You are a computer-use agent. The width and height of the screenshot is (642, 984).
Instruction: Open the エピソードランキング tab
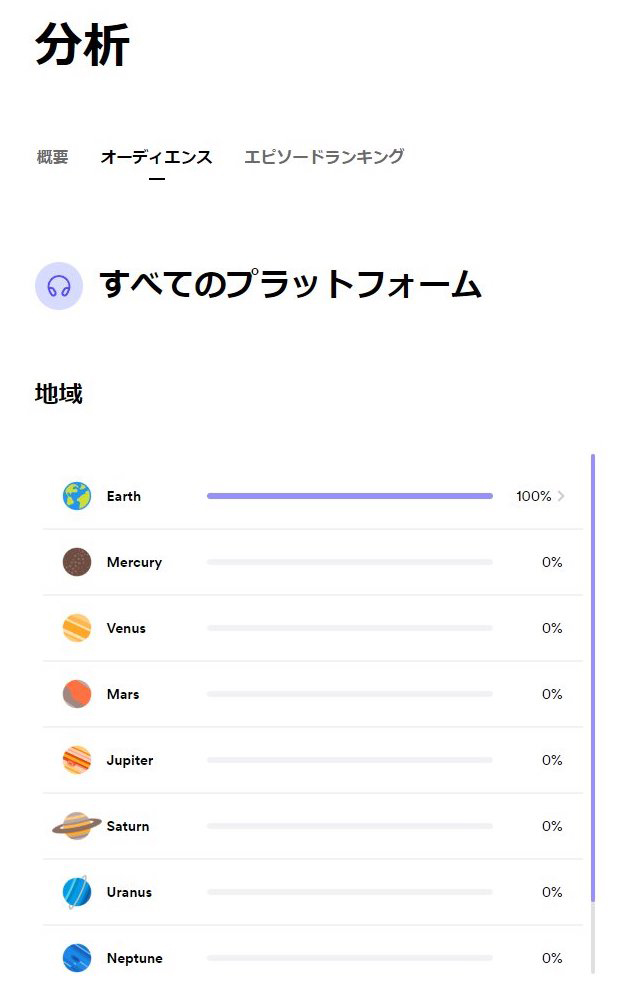tap(324, 157)
